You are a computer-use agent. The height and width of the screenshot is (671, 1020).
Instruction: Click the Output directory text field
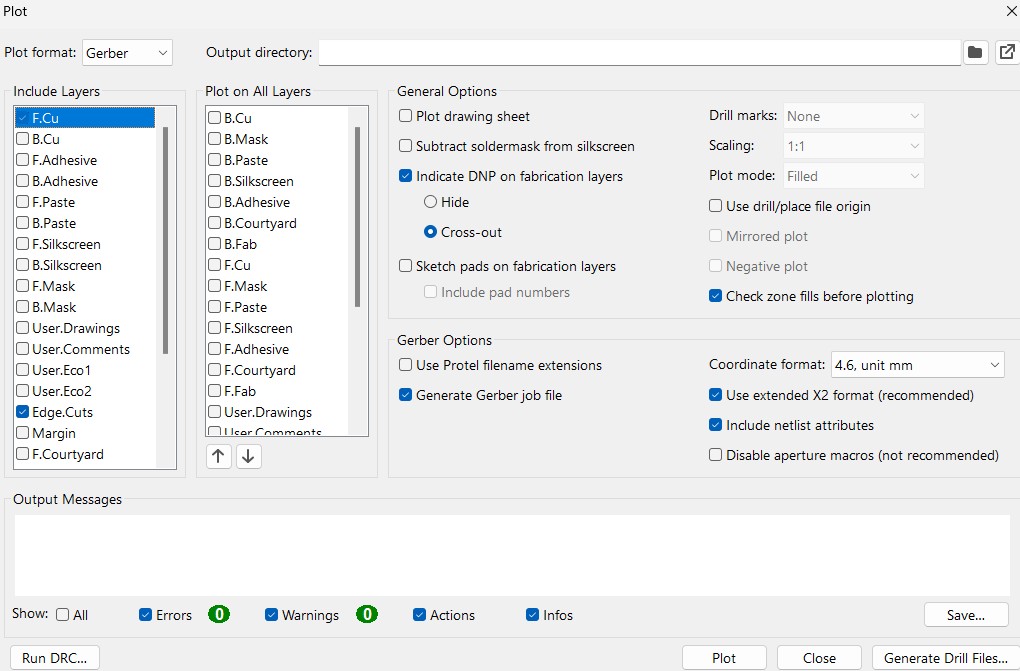click(x=639, y=52)
